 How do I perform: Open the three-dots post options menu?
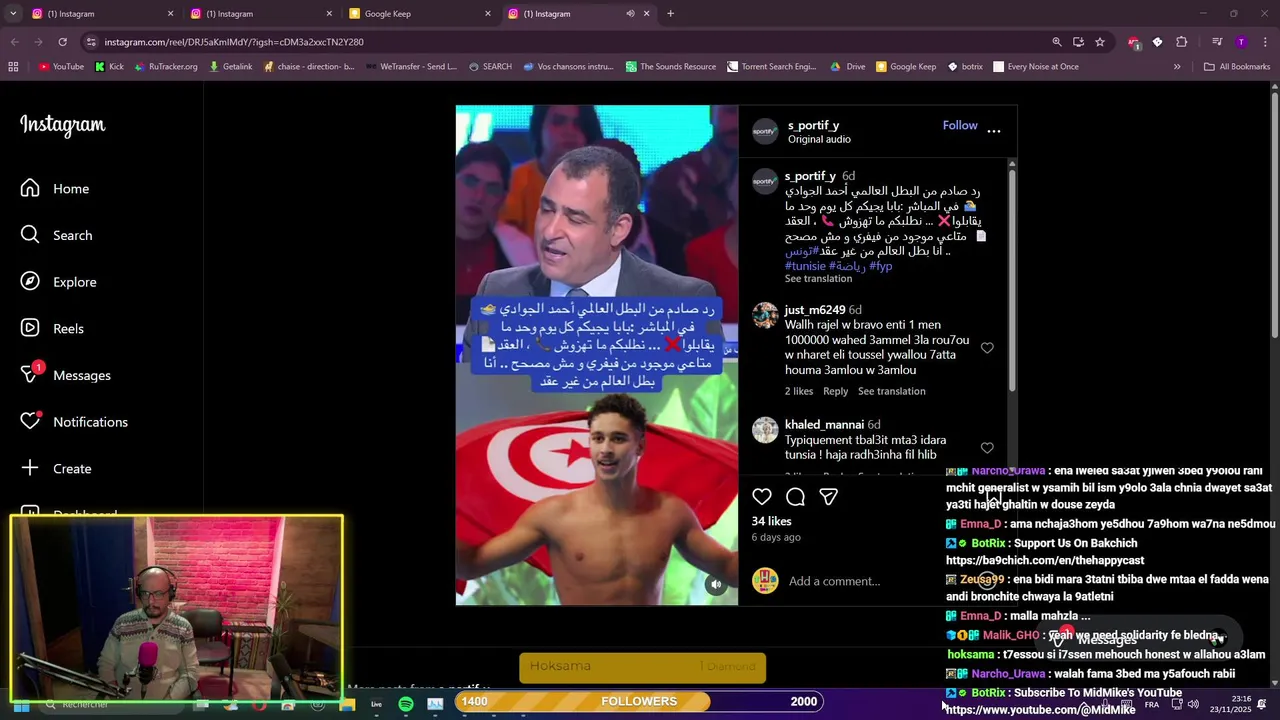[994, 130]
